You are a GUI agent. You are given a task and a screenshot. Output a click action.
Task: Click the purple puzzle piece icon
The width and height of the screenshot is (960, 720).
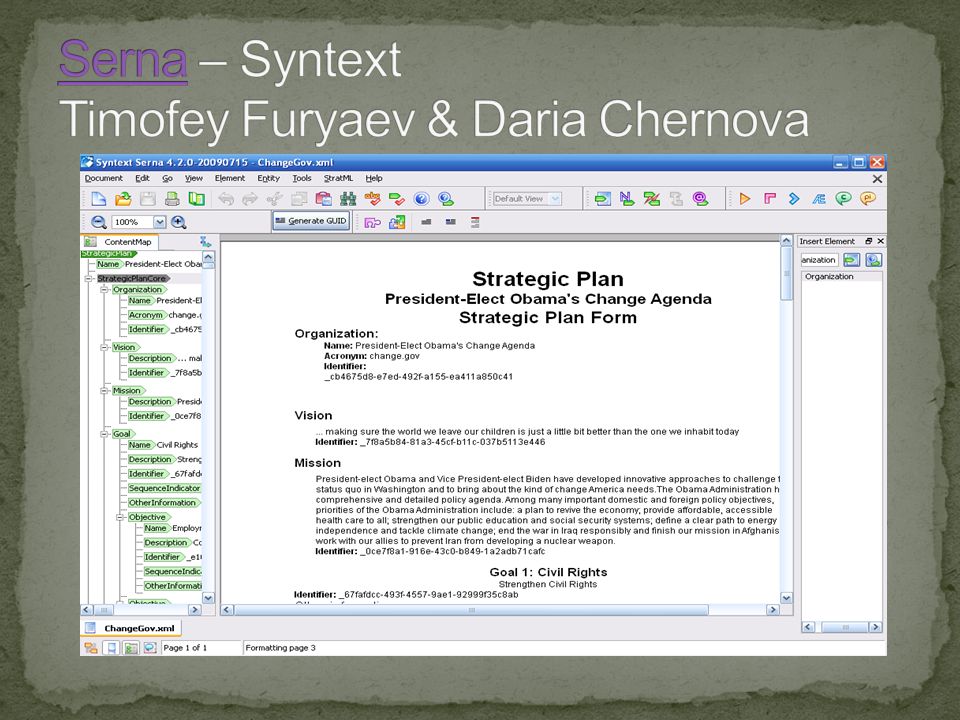372,222
